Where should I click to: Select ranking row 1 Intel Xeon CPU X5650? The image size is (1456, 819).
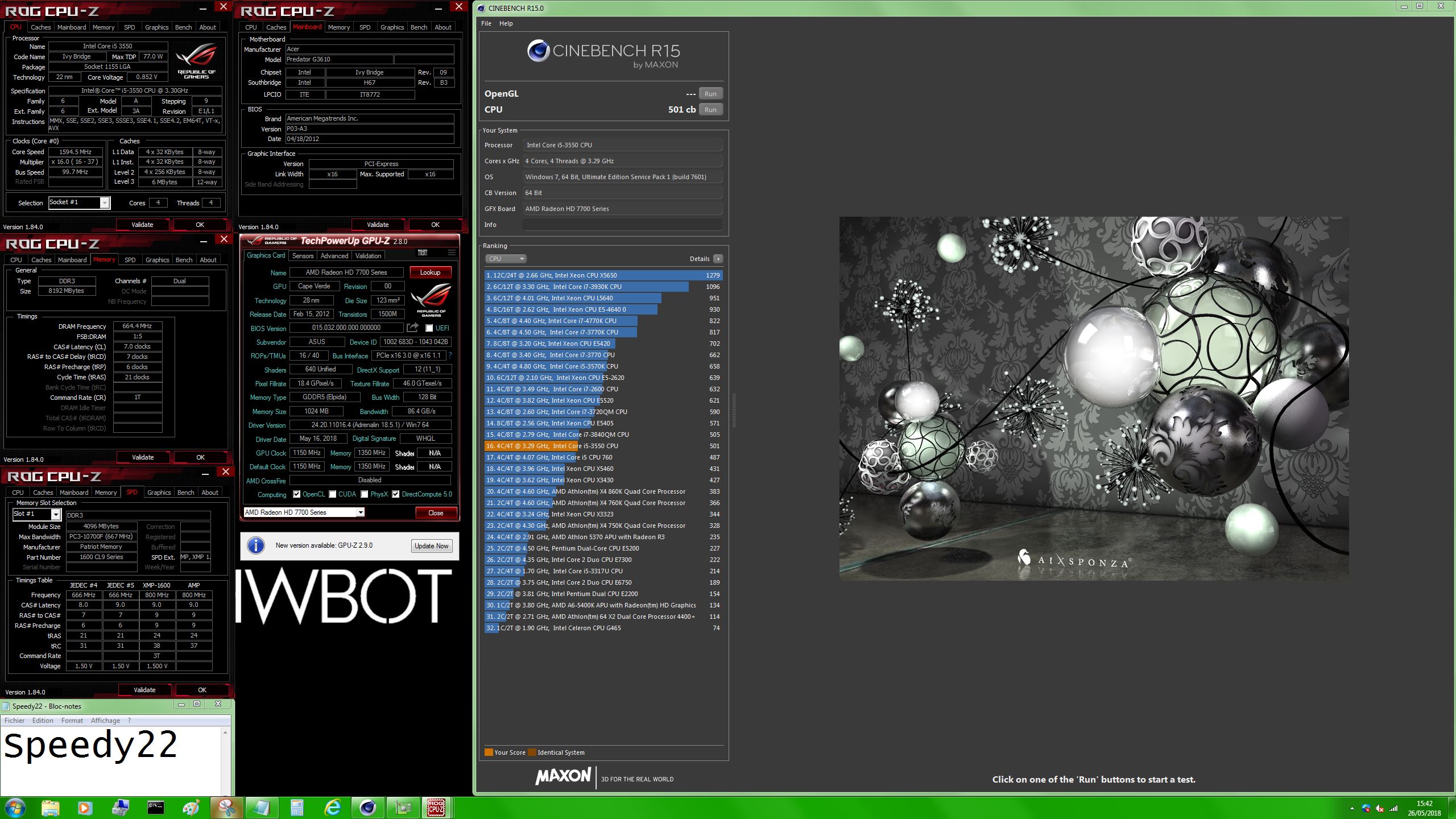(x=603, y=275)
